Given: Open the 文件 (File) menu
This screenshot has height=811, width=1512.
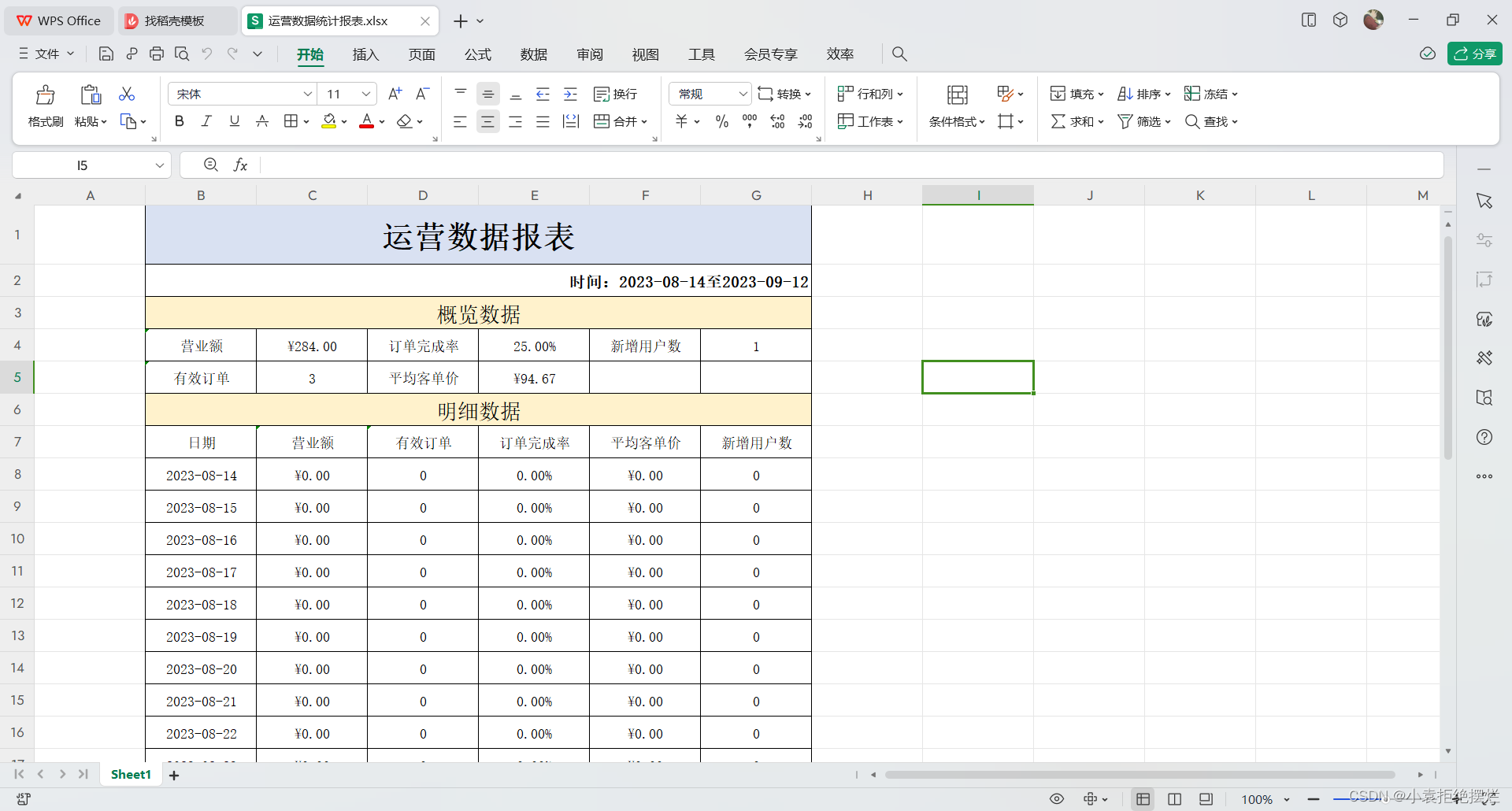Looking at the screenshot, I should (46, 54).
